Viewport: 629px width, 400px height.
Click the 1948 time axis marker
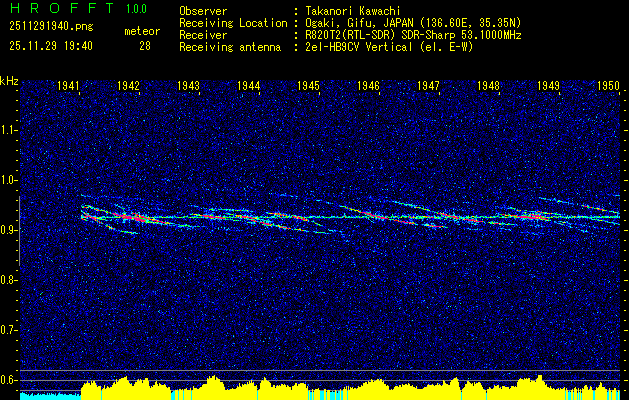coord(488,85)
